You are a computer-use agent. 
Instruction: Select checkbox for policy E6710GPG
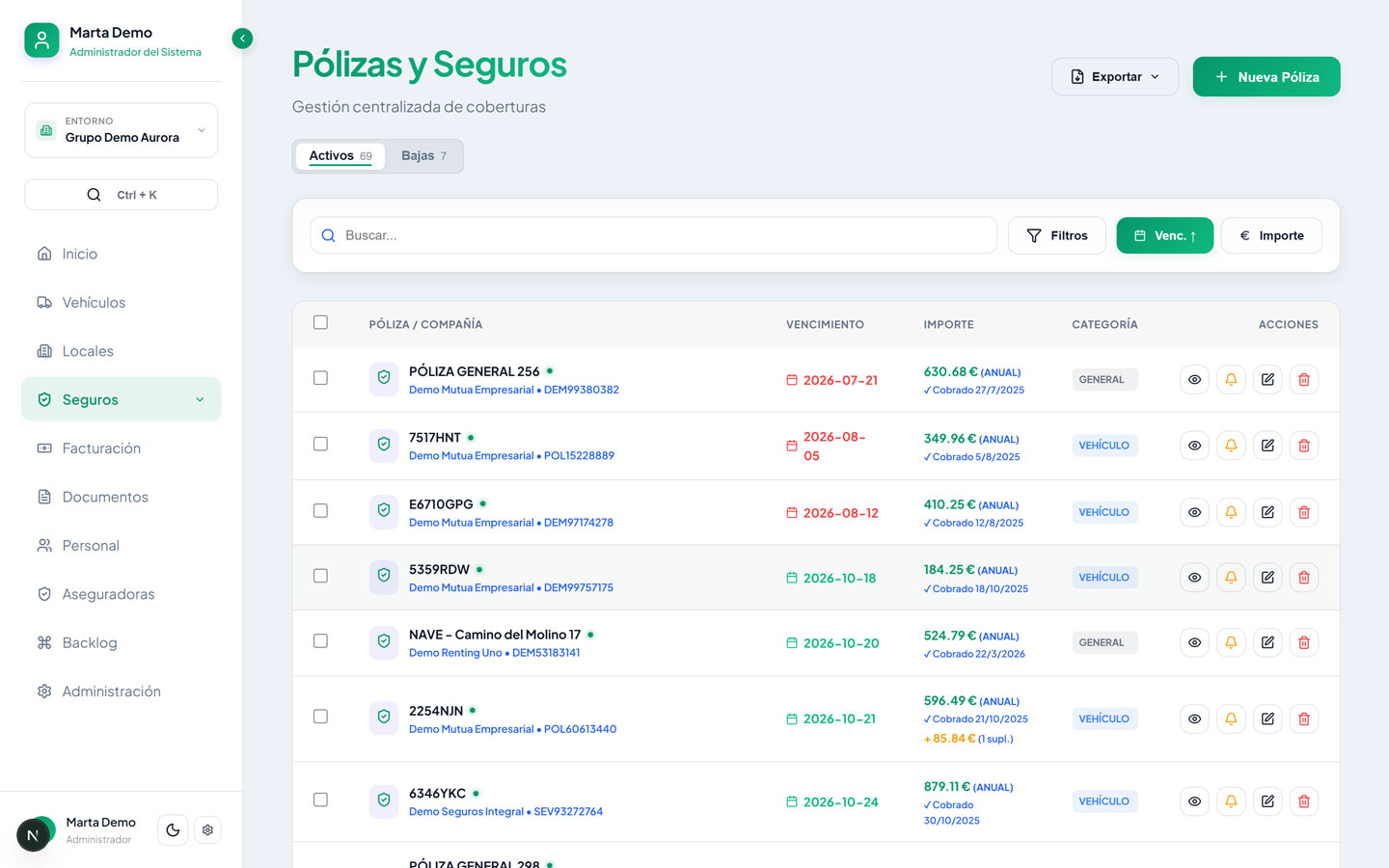[320, 510]
